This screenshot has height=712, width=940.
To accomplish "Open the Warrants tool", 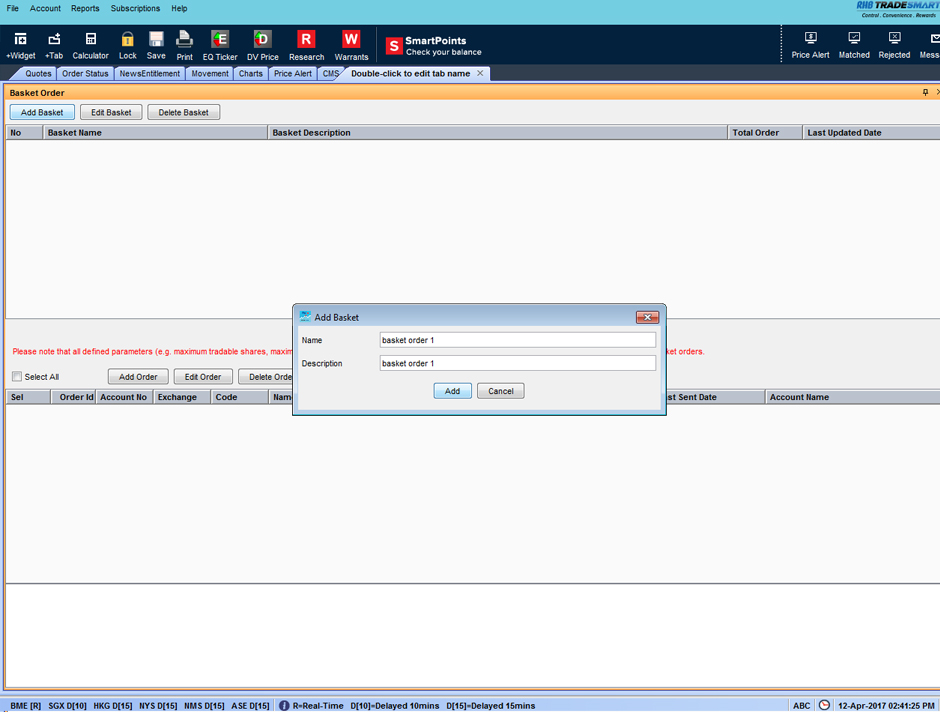I will coord(351,46).
